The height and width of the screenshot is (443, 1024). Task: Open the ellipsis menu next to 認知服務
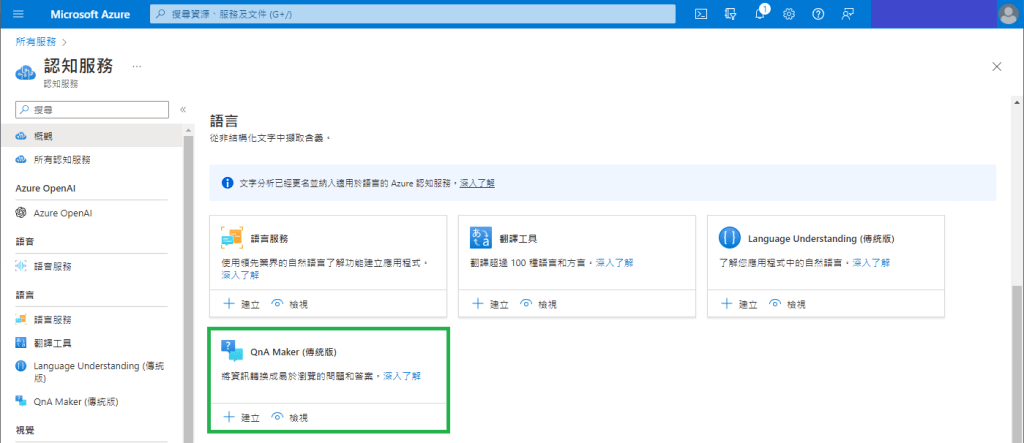[137, 66]
